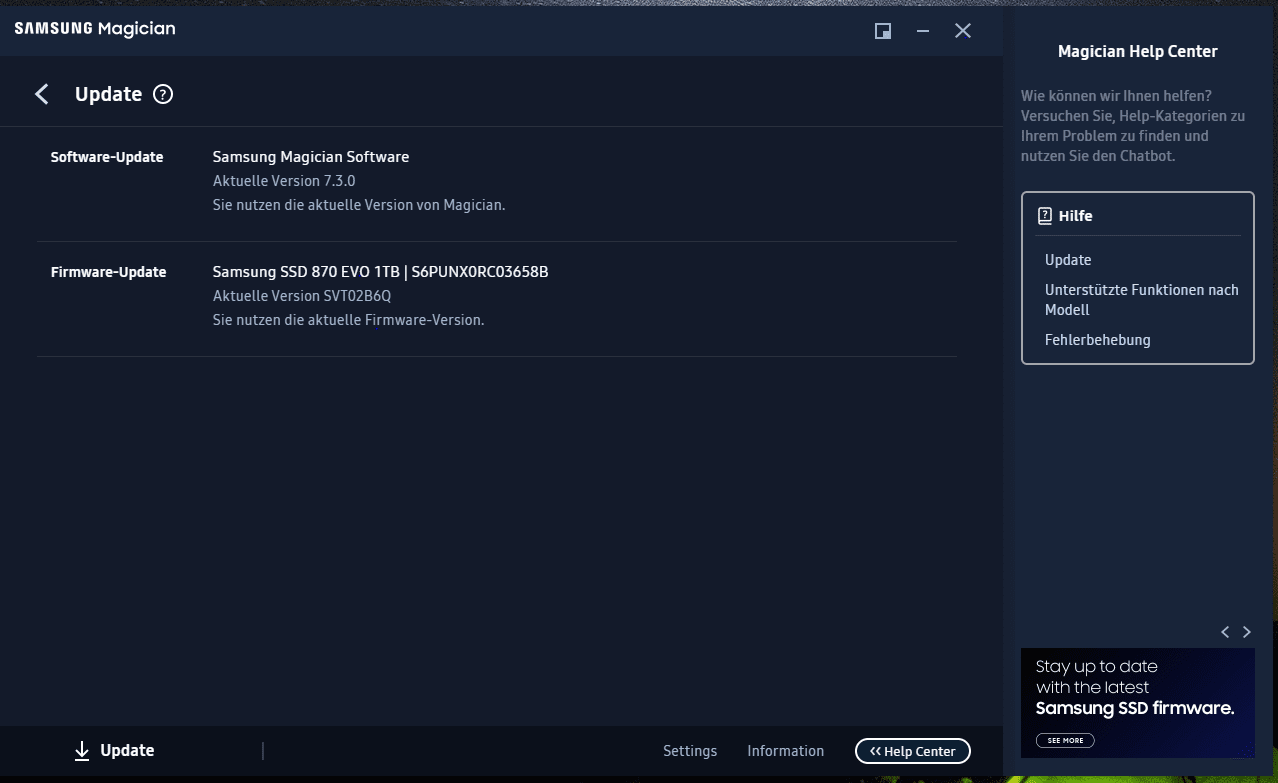Collapse the Help Center panel button

(913, 751)
